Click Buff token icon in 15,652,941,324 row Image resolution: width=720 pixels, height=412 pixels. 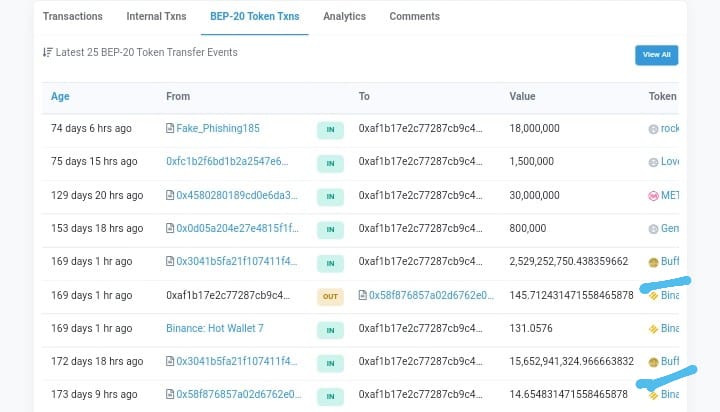[653, 362]
